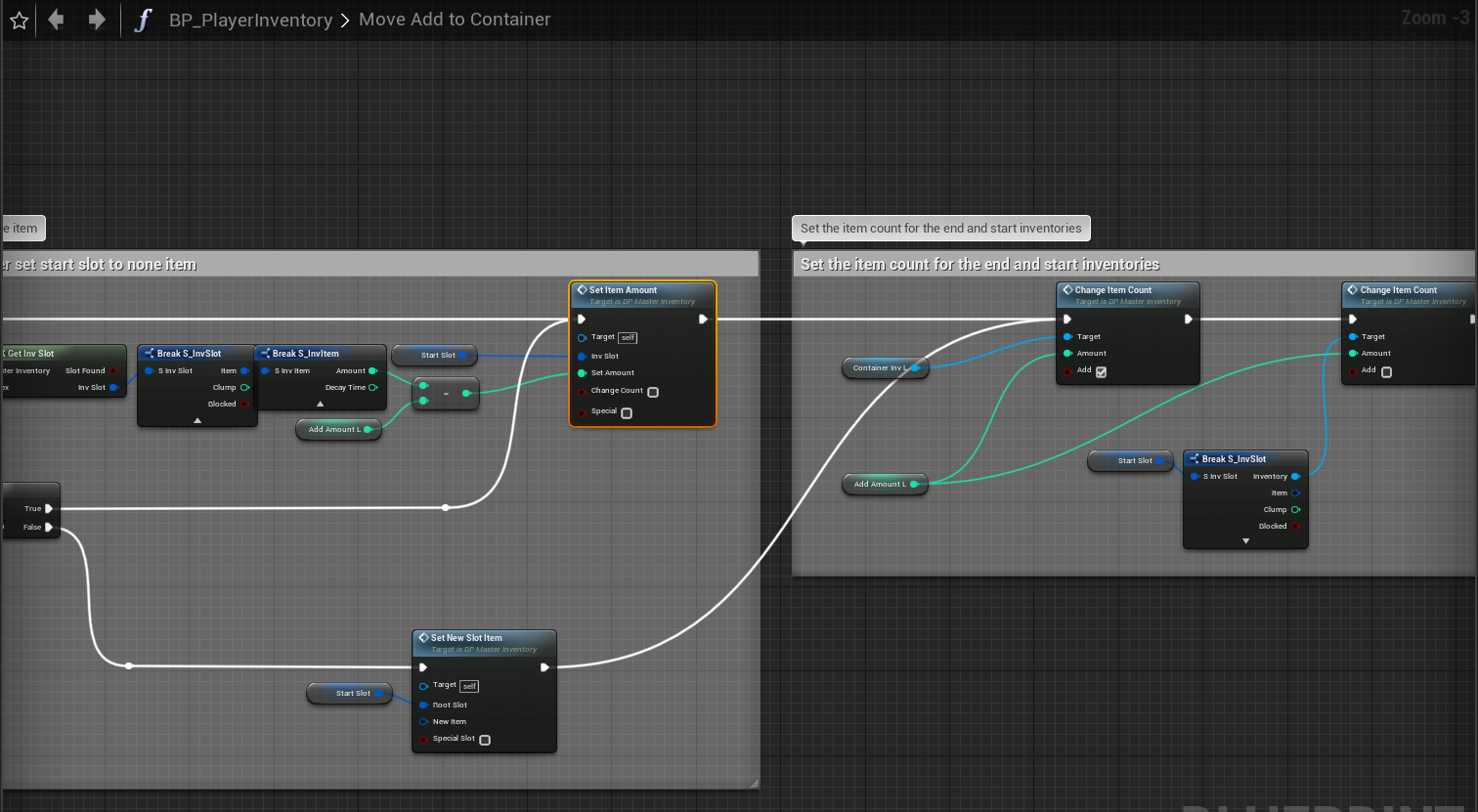1478x812 pixels.
Task: Click the favorite star icon
Action: click(19, 20)
